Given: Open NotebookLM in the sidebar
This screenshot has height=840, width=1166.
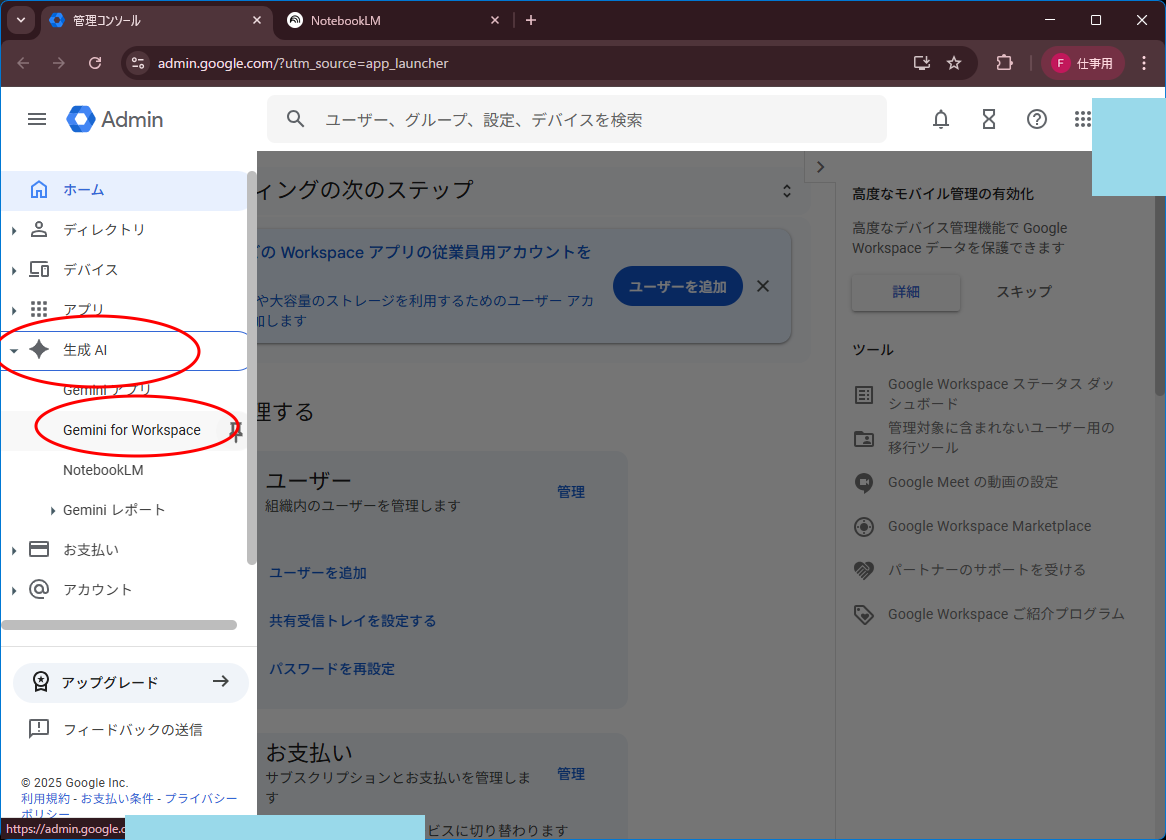Looking at the screenshot, I should pyautogui.click(x=103, y=470).
